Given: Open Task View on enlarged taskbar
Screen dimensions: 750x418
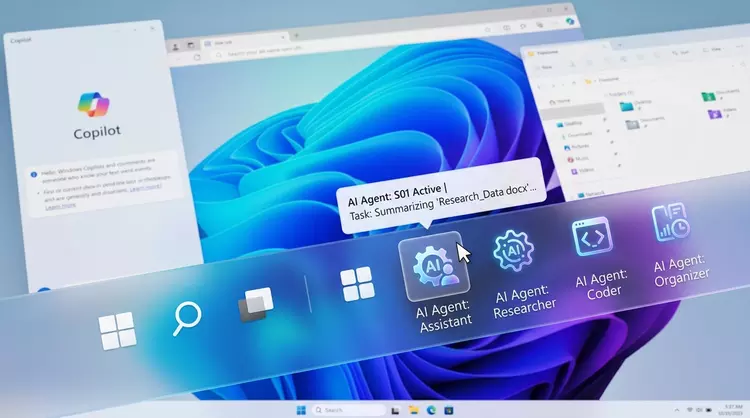Looking at the screenshot, I should point(256,305).
